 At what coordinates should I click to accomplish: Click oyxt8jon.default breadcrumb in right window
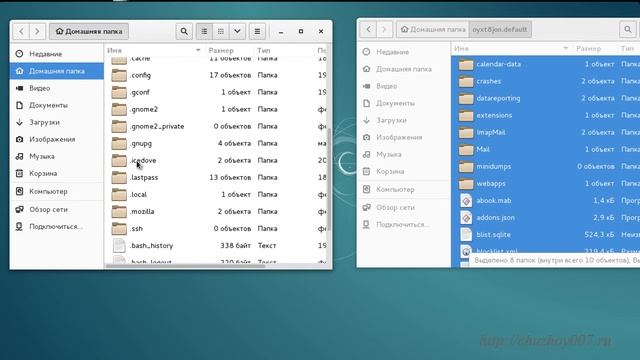(500, 29)
